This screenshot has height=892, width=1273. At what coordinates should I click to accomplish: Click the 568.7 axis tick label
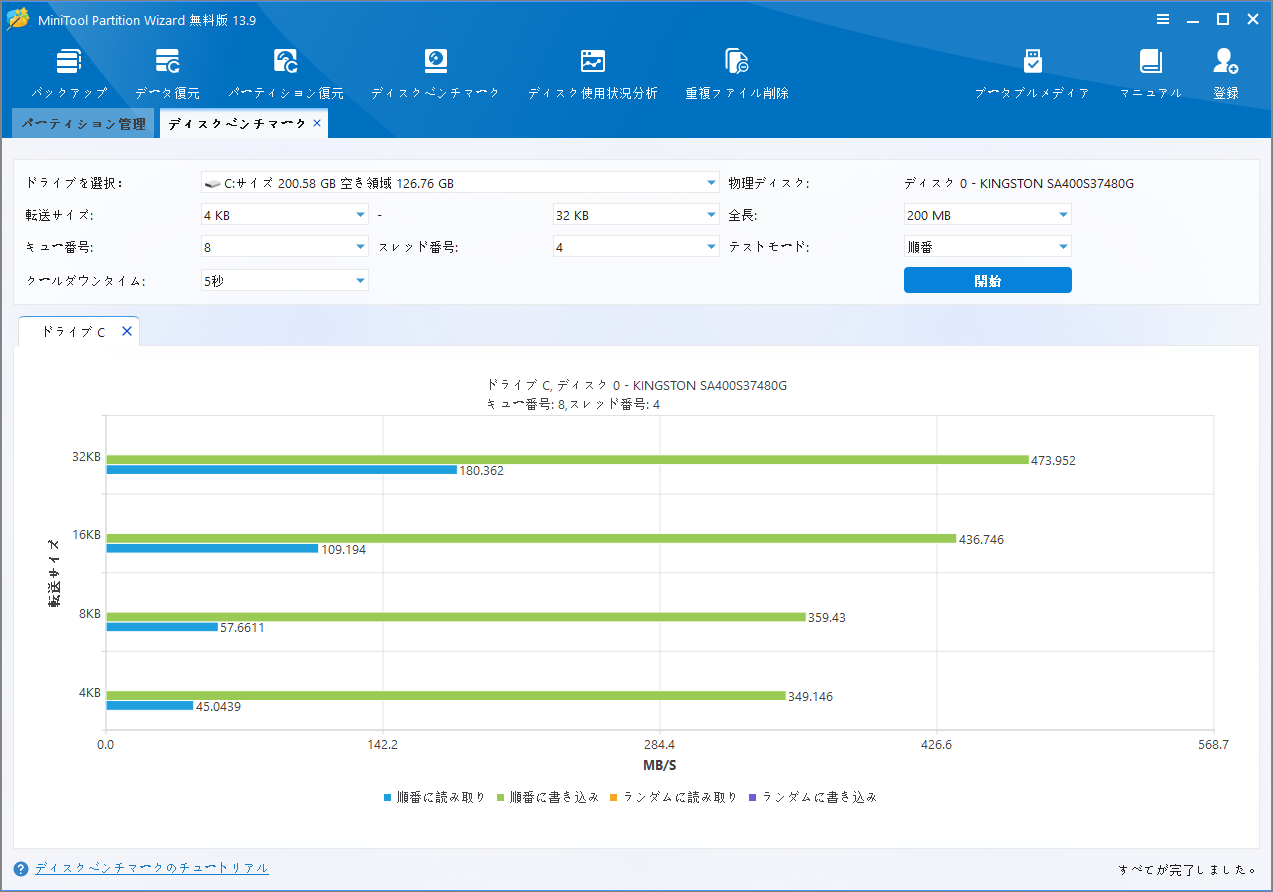click(x=1212, y=745)
